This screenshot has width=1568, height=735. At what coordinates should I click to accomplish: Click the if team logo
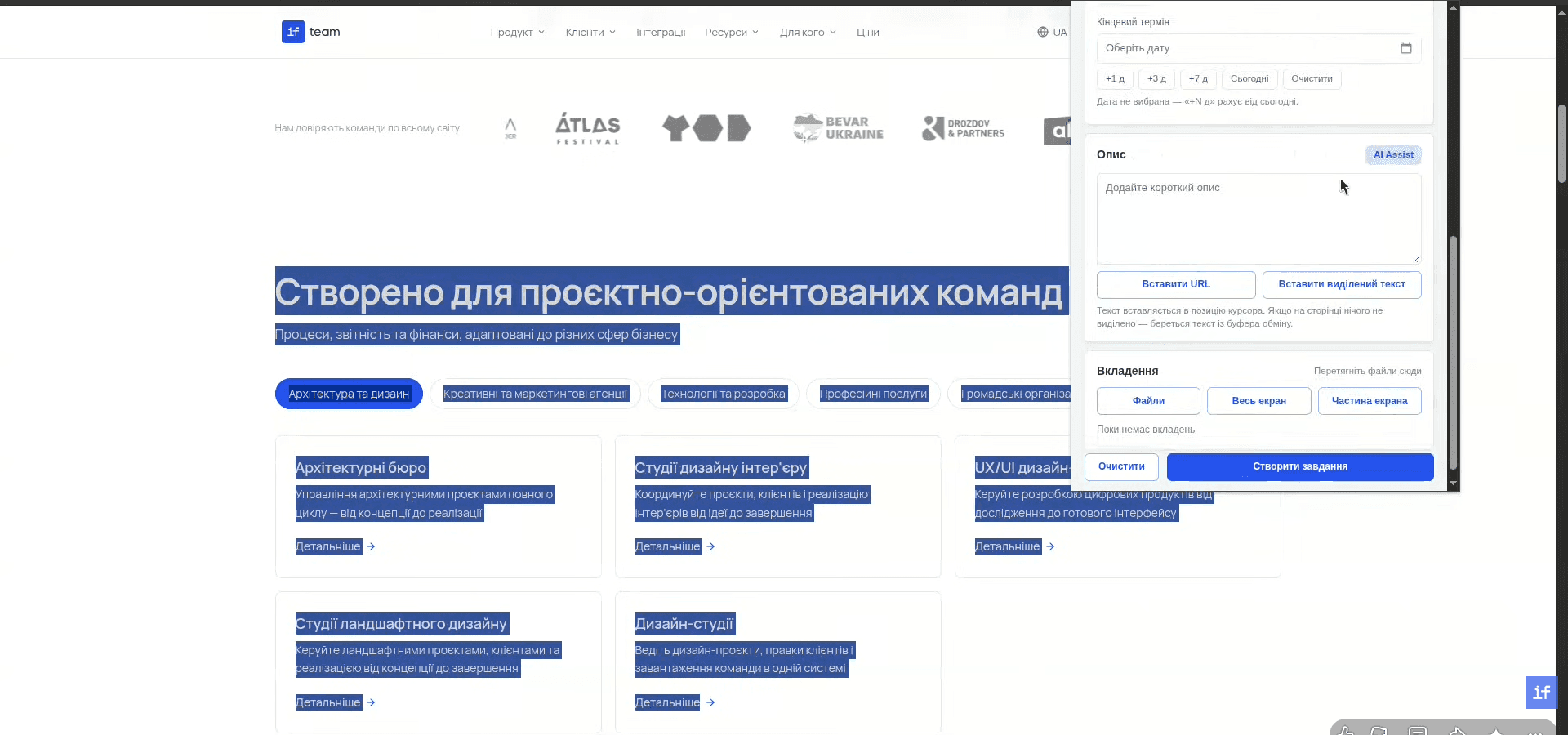pos(311,32)
